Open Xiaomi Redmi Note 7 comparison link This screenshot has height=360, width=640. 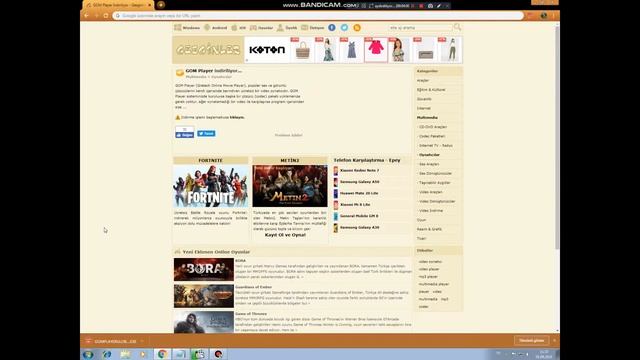tap(360, 170)
